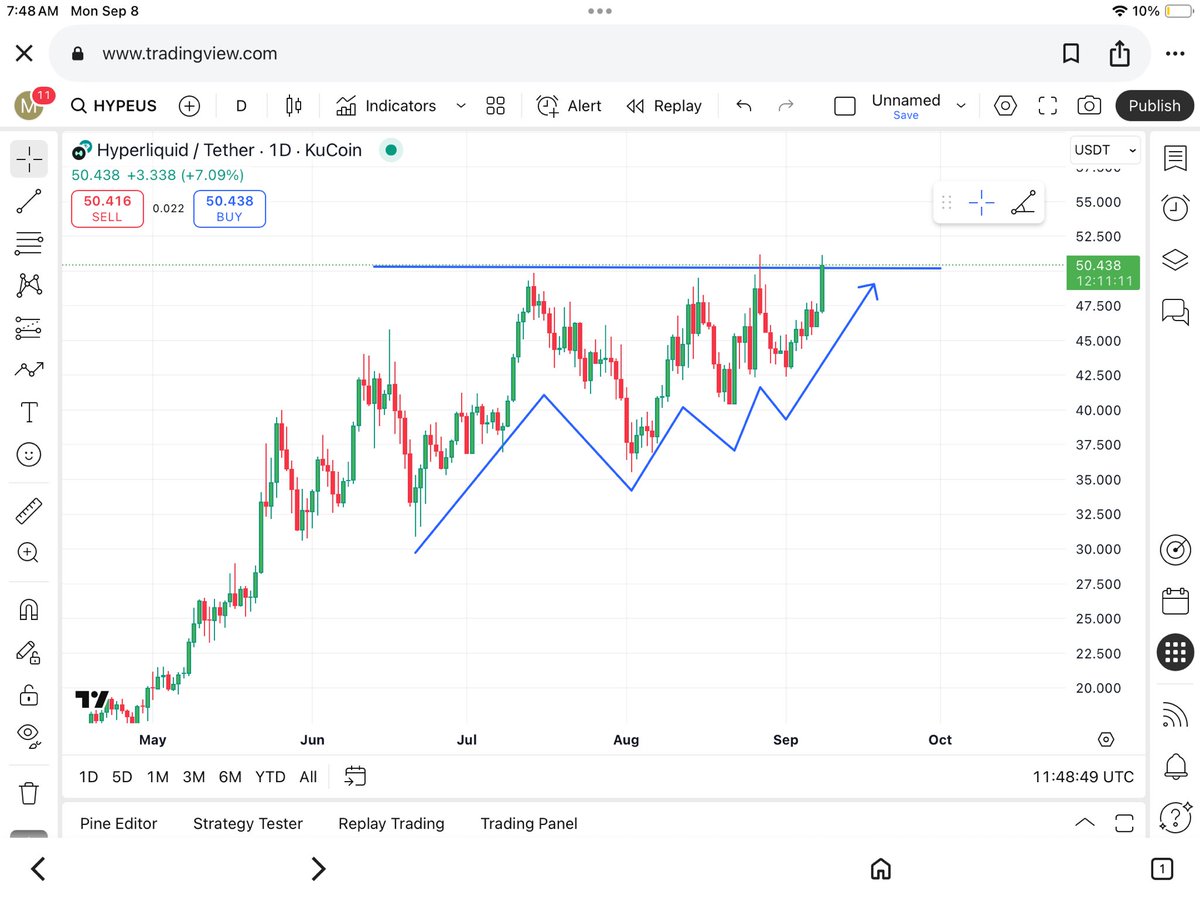1200x900 pixels.
Task: Open the economic calendar panel
Action: pos(1175,600)
